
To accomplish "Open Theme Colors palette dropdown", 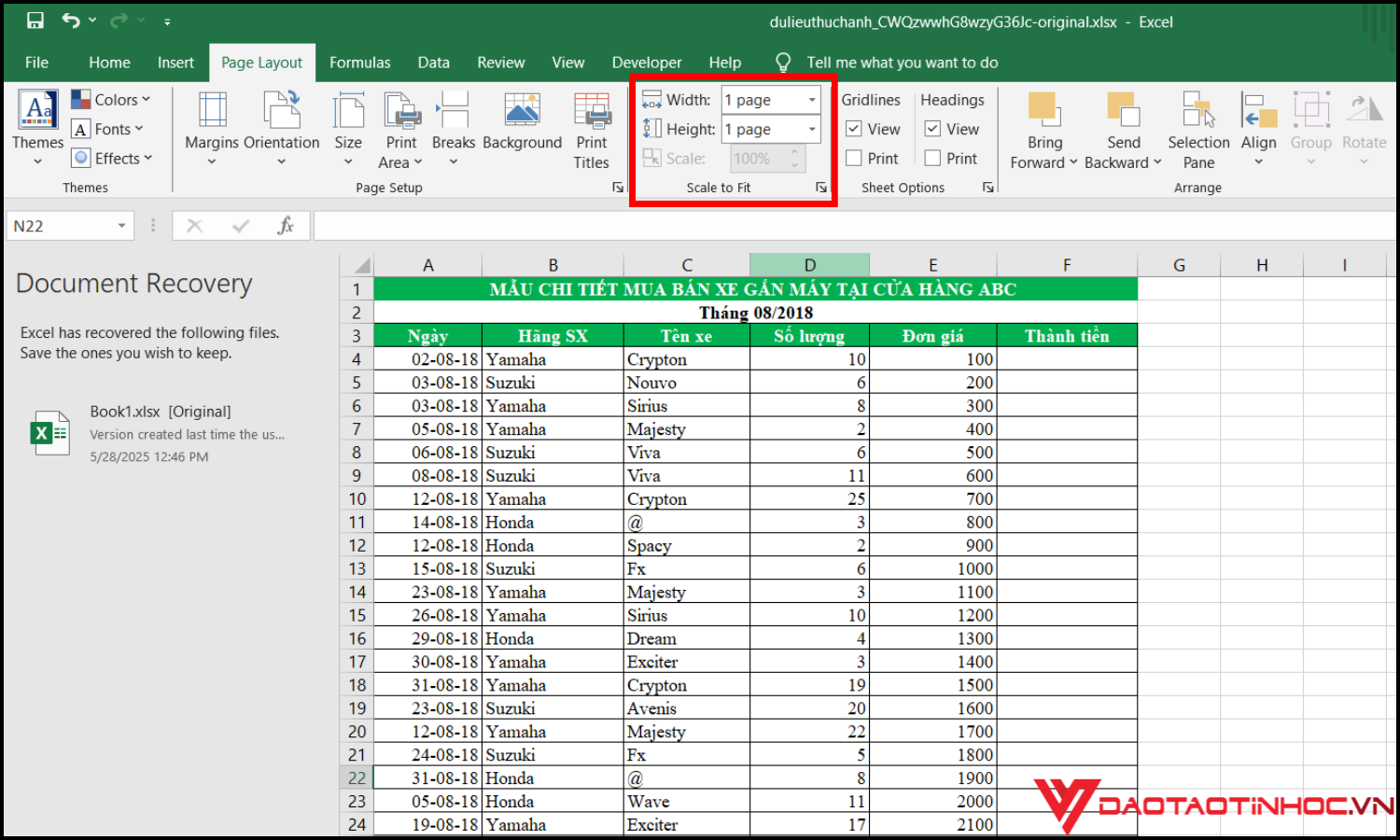I will coord(111,100).
